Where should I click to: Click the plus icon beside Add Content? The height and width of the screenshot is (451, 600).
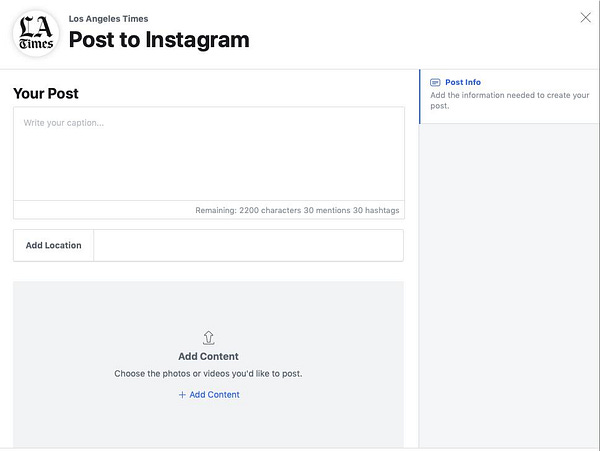click(182, 395)
